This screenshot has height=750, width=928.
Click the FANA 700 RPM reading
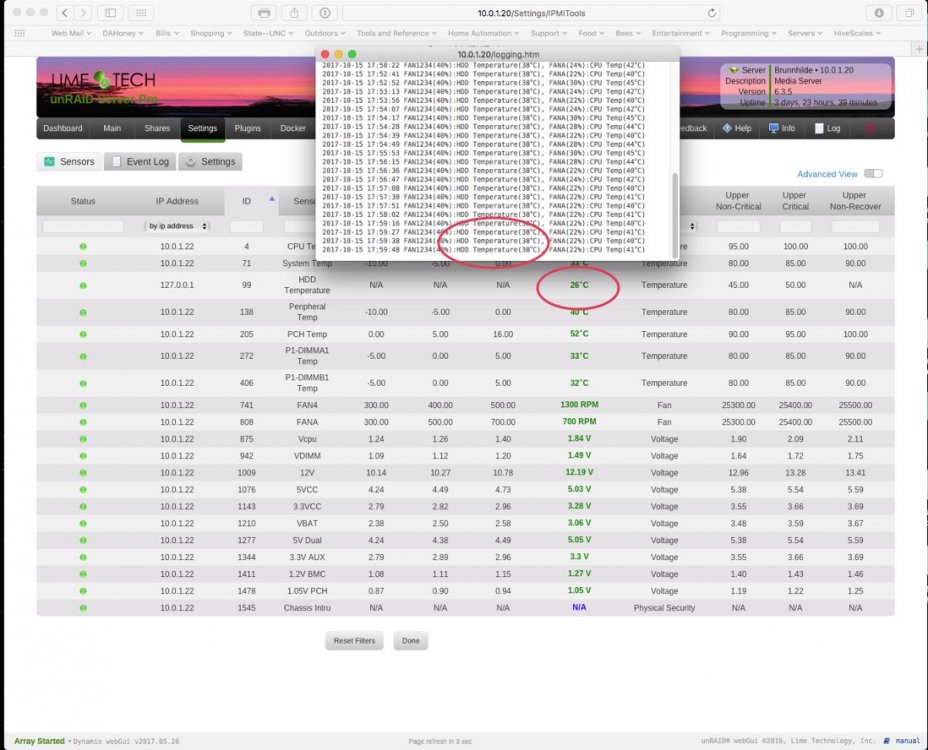click(x=579, y=421)
